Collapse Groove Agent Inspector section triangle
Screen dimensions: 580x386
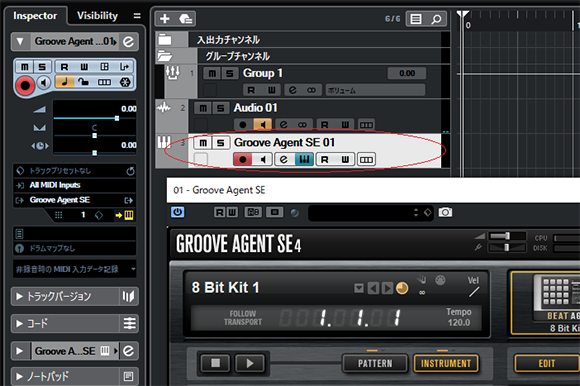click(x=20, y=41)
